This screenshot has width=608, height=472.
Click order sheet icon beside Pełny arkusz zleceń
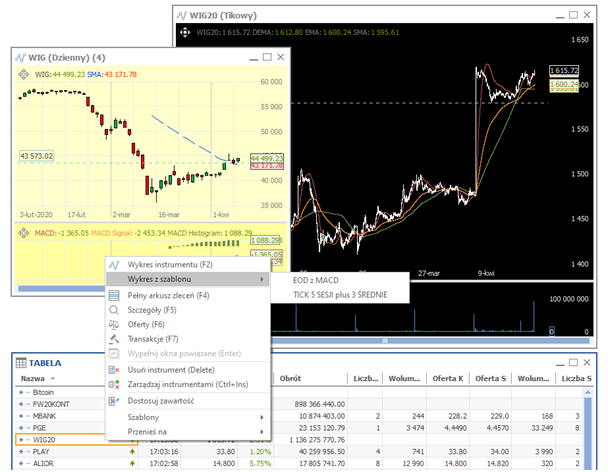(114, 296)
